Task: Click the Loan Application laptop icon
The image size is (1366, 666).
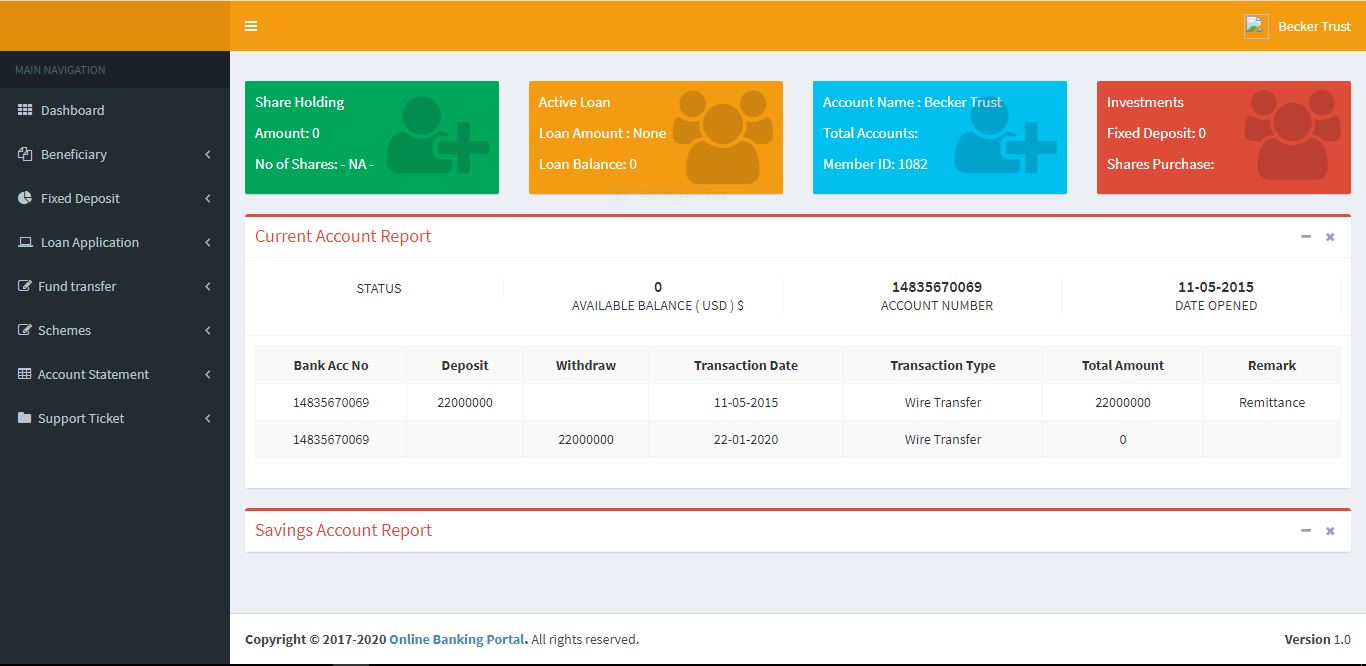Action: point(25,242)
